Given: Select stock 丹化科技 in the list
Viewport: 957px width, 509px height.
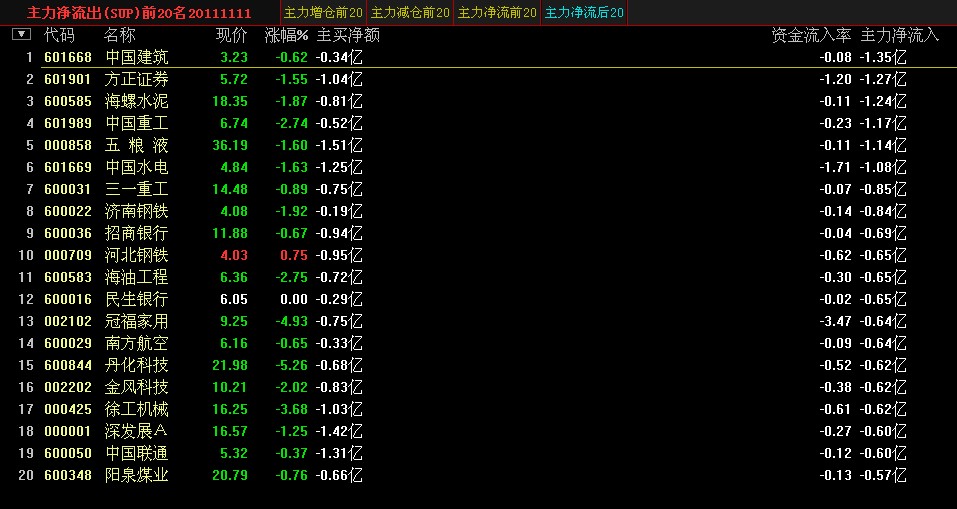Looking at the screenshot, I should (x=137, y=365).
